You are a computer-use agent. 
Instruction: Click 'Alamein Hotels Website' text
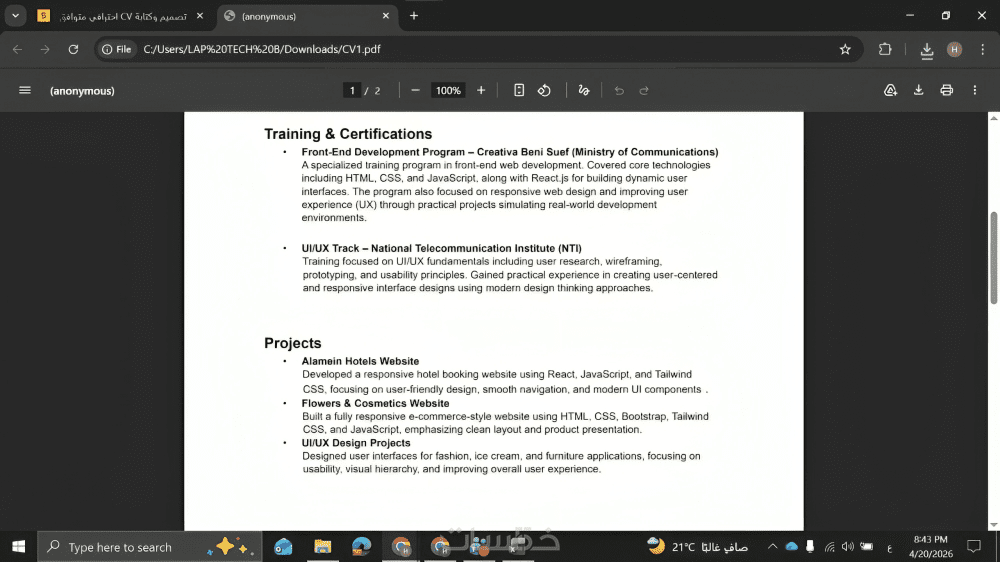coord(360,361)
